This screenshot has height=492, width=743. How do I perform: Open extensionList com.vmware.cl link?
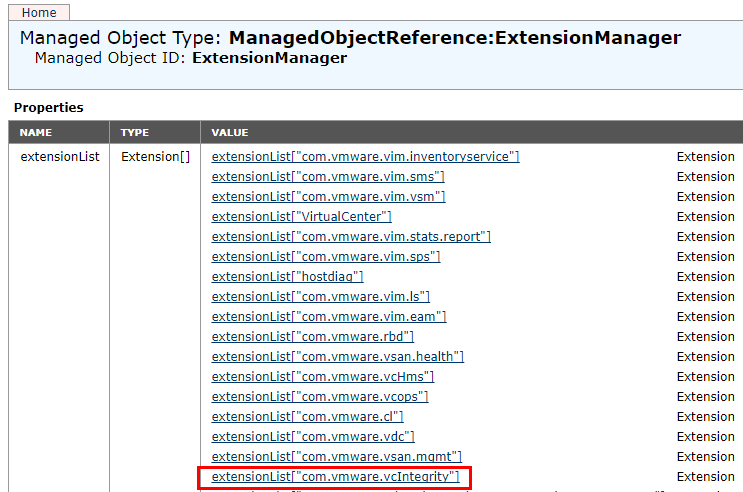point(308,416)
